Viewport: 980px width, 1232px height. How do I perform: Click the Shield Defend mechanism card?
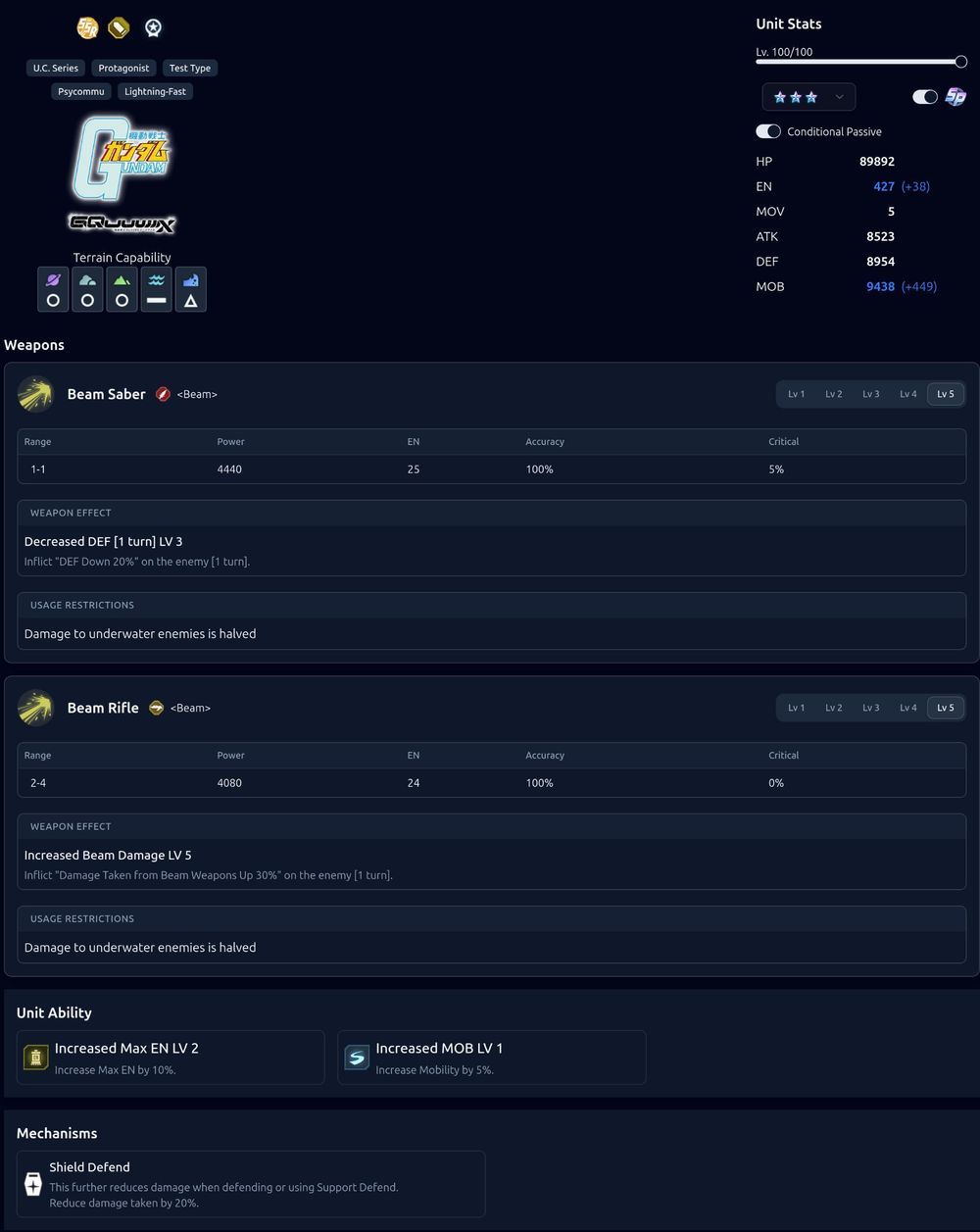tap(251, 1184)
